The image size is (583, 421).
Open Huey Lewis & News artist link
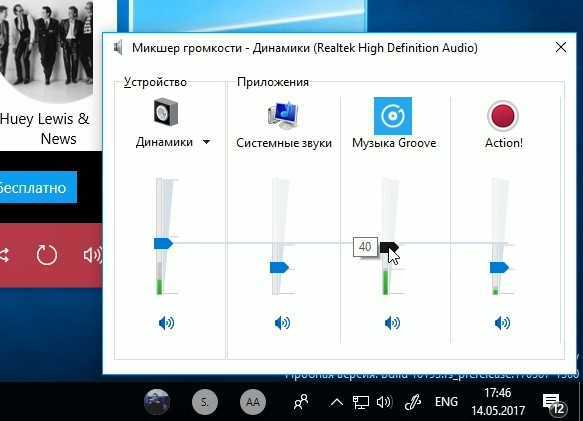[x=45, y=129]
